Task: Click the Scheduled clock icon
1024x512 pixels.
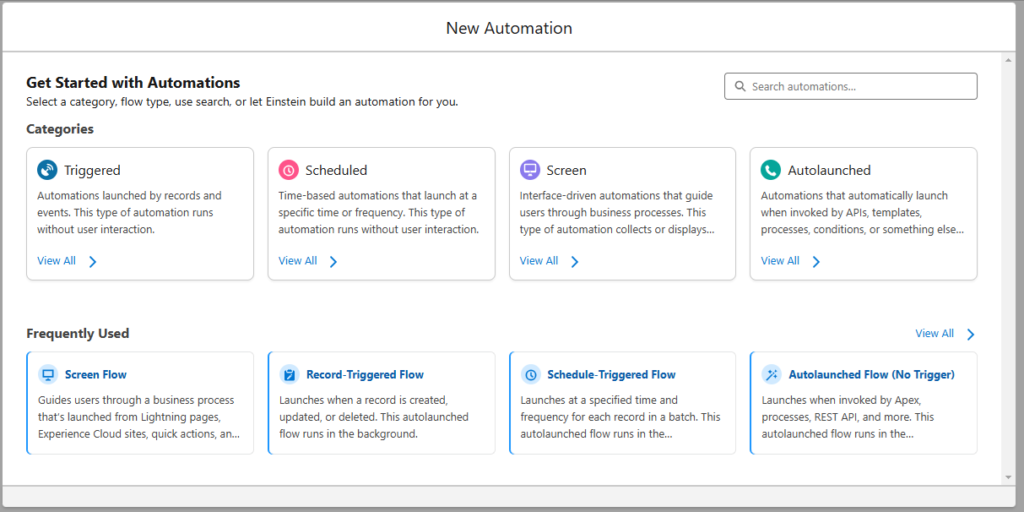Action: [x=289, y=170]
